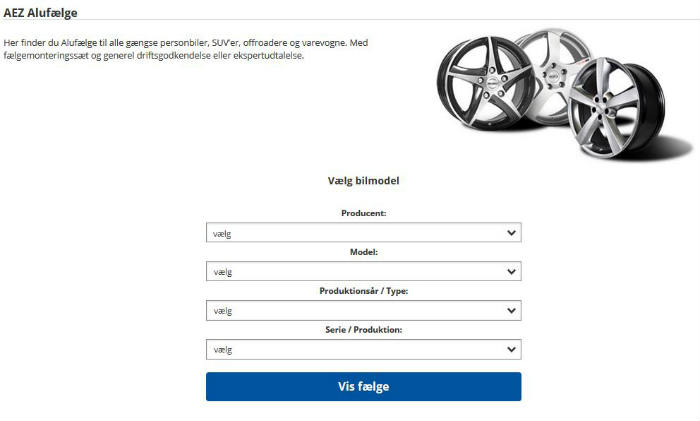Click the alloy wheels product image
Screen dimensions: 700x421
(x=565, y=94)
